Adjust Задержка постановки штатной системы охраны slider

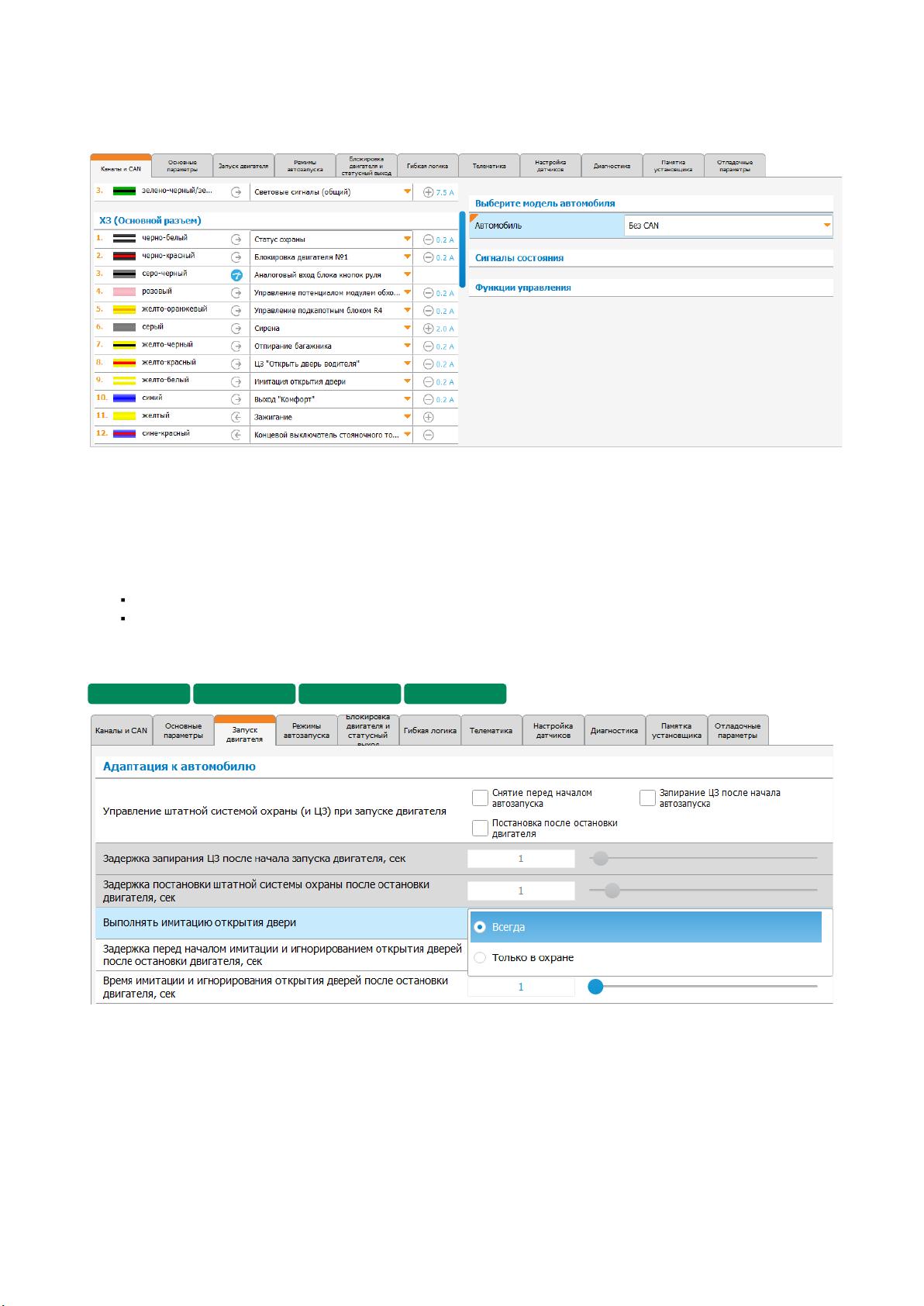click(612, 891)
